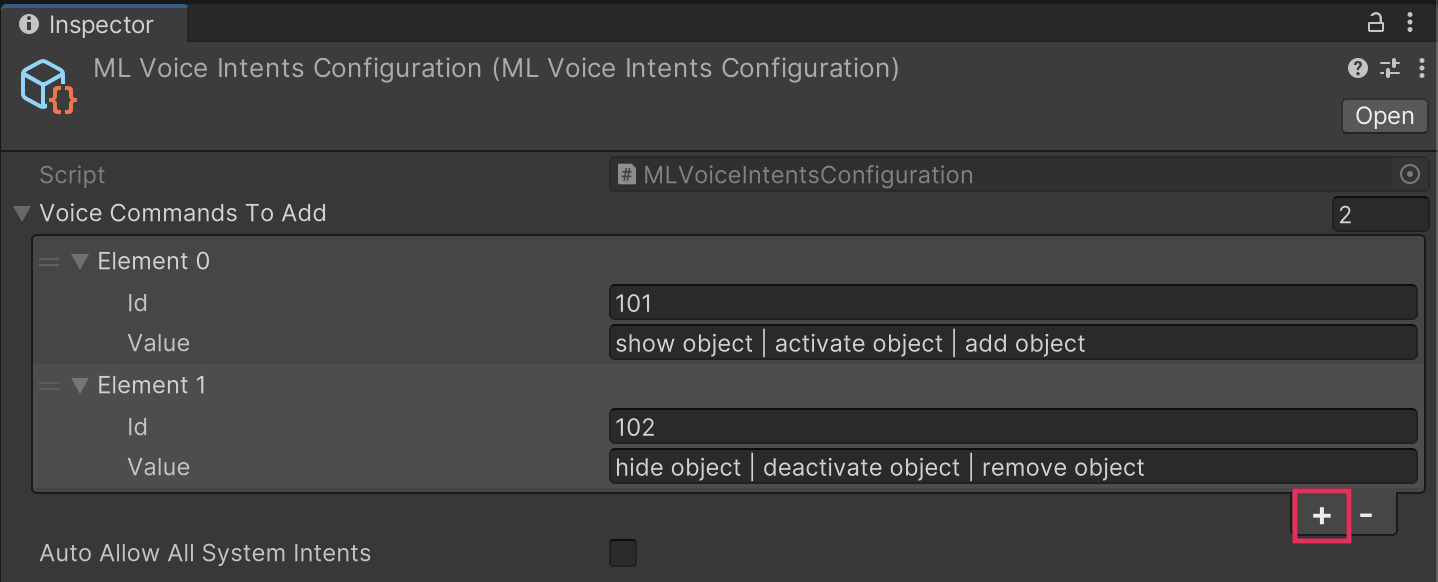Open the component three-dot context menu

(x=1421, y=68)
